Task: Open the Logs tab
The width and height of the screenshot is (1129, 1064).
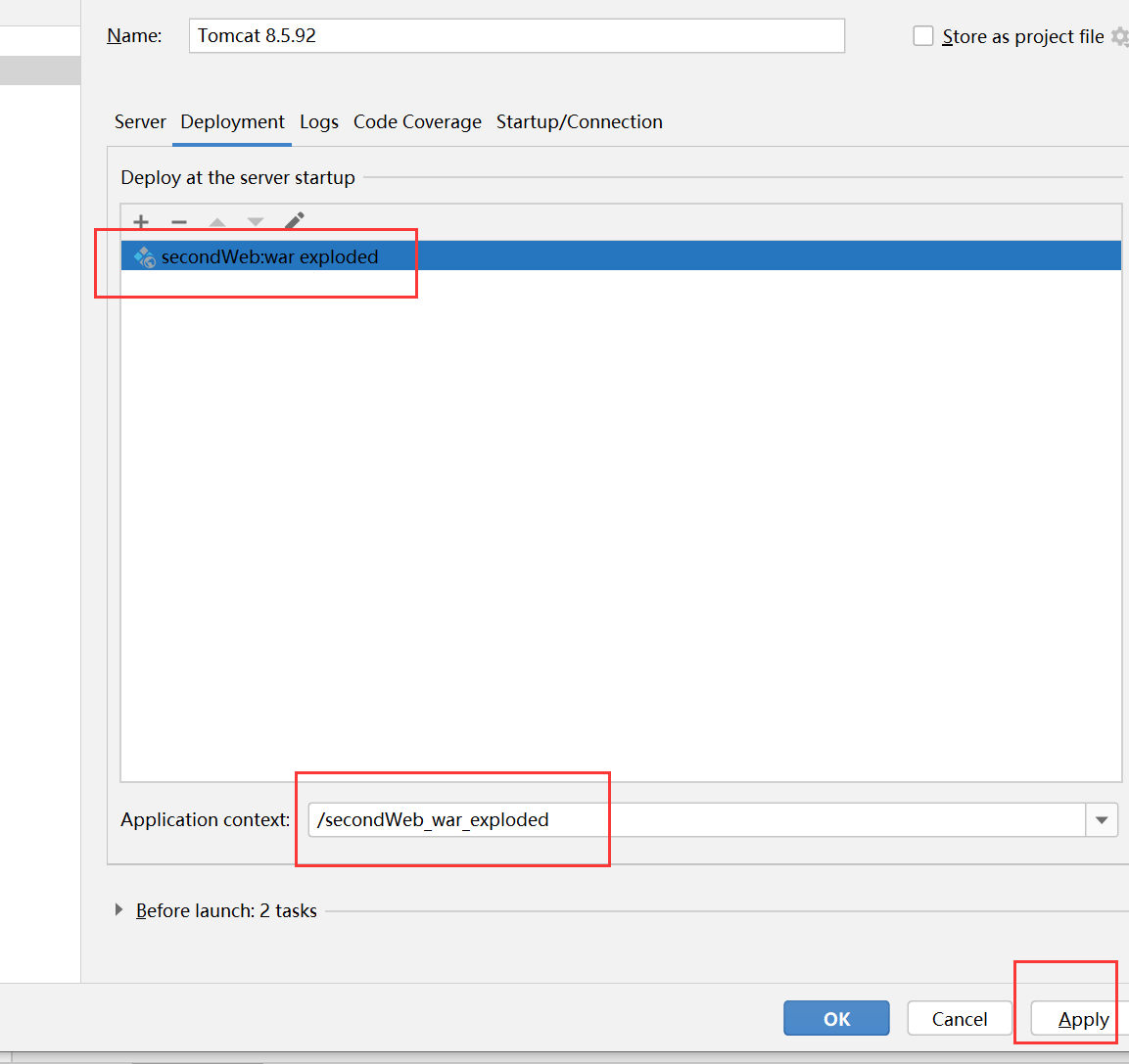Action: coord(319,121)
